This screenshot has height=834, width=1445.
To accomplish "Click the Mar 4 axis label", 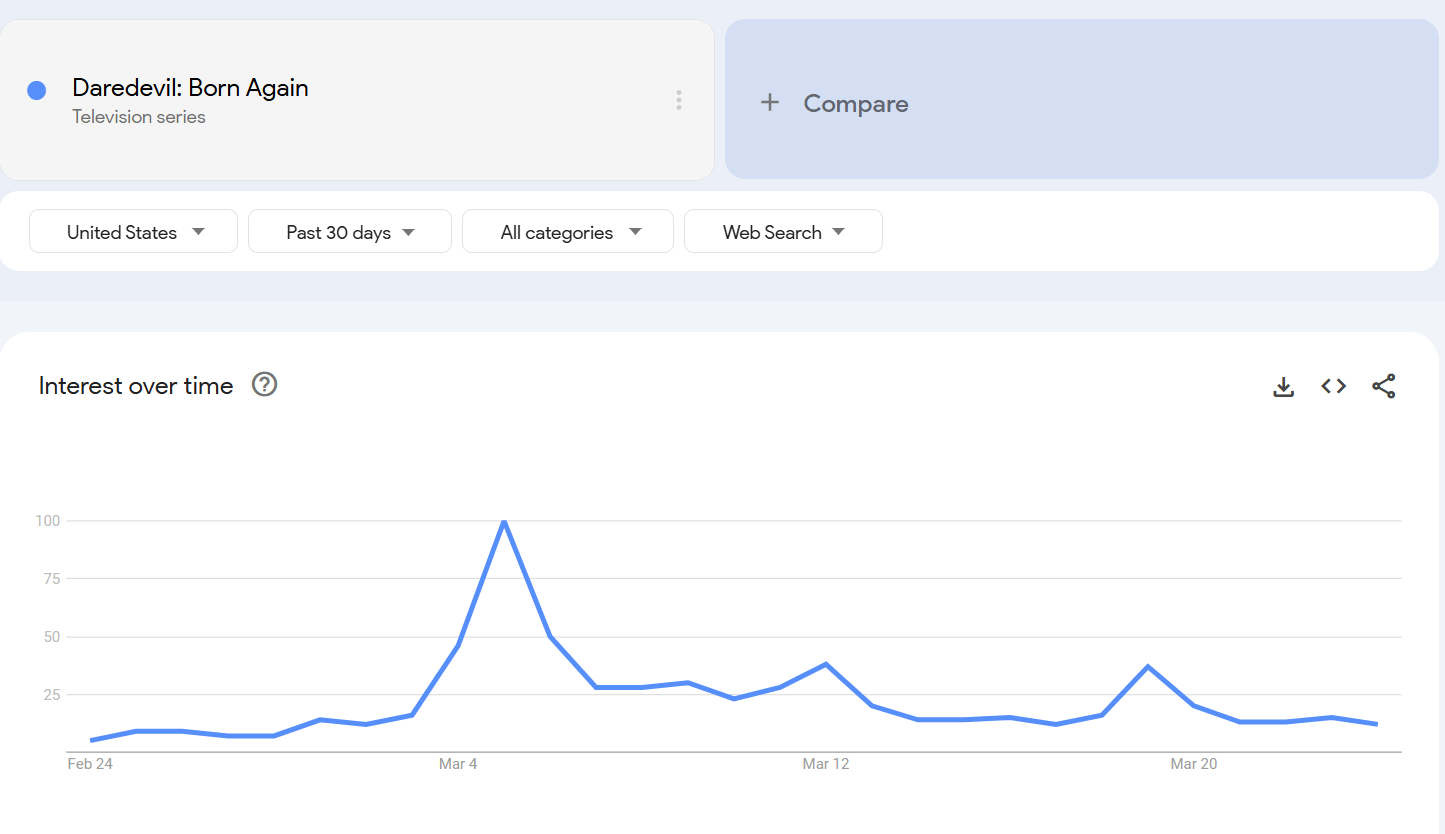I will coord(458,764).
